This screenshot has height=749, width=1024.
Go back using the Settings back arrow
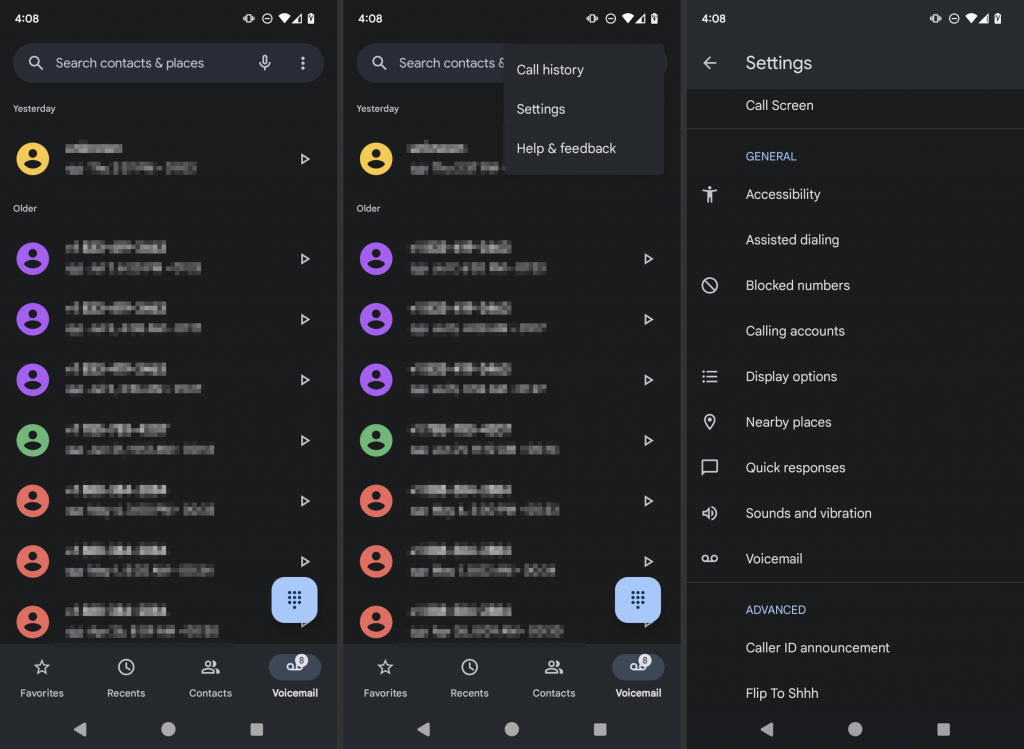[710, 62]
